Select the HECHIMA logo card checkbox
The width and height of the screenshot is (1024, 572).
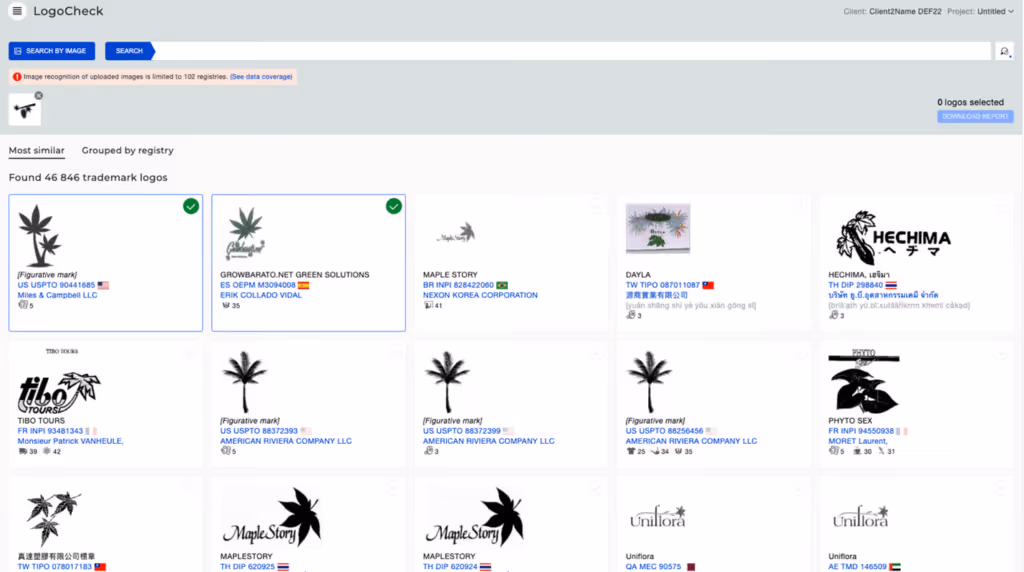[1001, 206]
